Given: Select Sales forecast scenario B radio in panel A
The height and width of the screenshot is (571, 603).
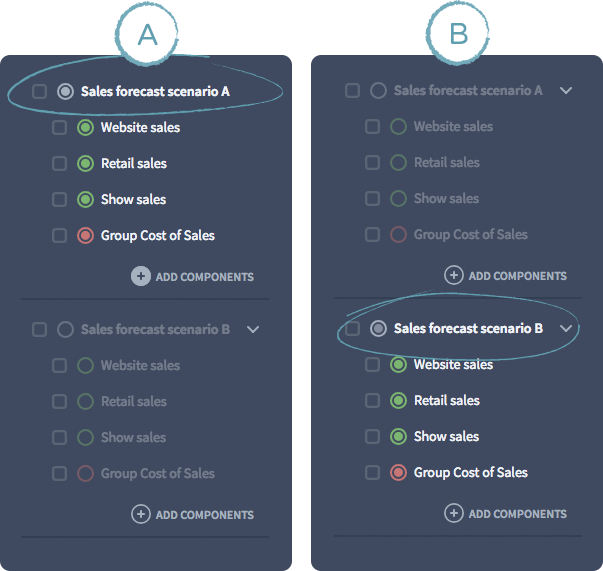Looking at the screenshot, I should click(x=65, y=330).
